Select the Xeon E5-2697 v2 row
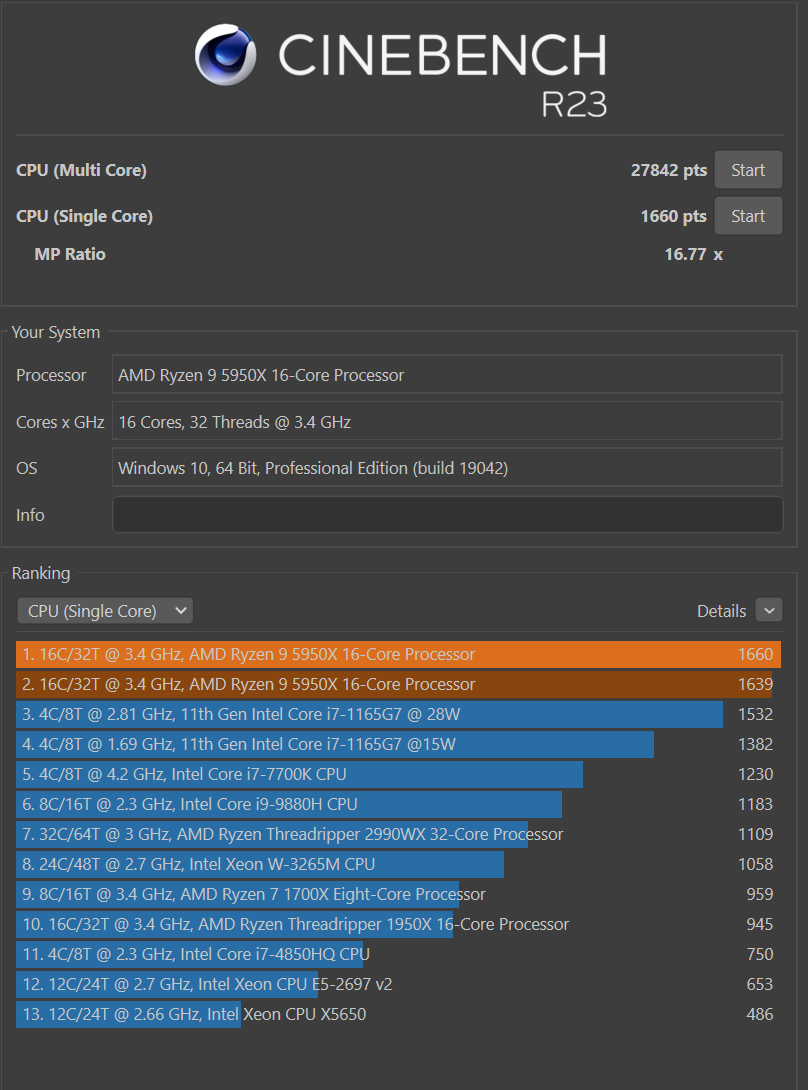Screen dimensions: 808x1090 [x=398, y=984]
